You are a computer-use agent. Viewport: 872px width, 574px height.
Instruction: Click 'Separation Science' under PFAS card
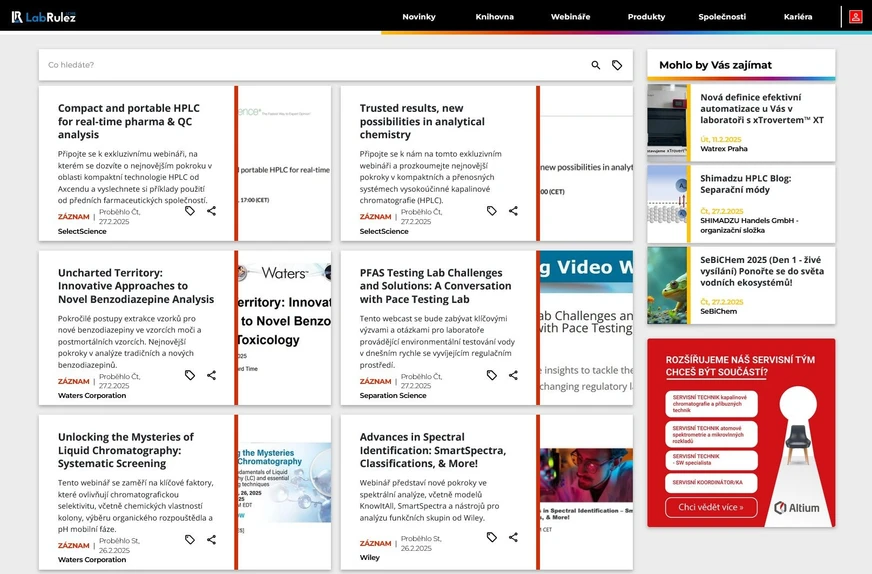pyautogui.click(x=393, y=395)
